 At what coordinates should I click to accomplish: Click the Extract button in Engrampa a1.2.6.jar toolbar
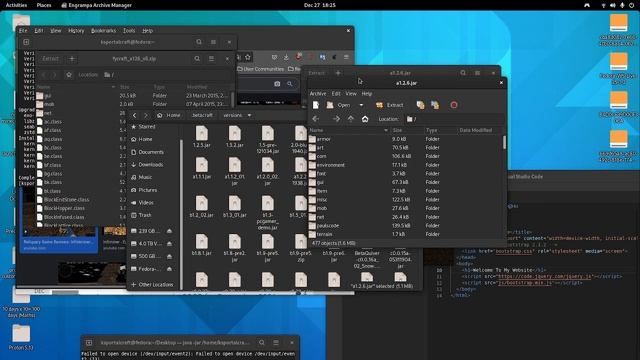tap(390, 105)
